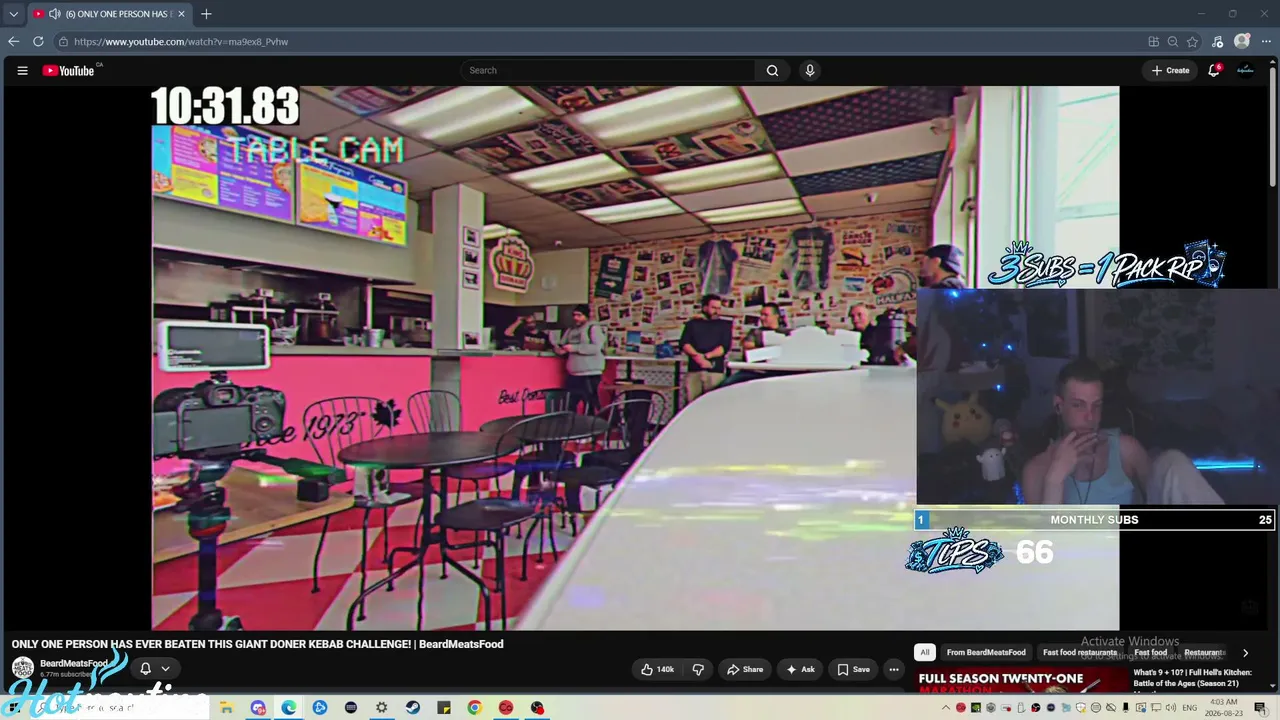Show more filter chips with right arrow
This screenshot has width=1280, height=720.
point(1245,653)
